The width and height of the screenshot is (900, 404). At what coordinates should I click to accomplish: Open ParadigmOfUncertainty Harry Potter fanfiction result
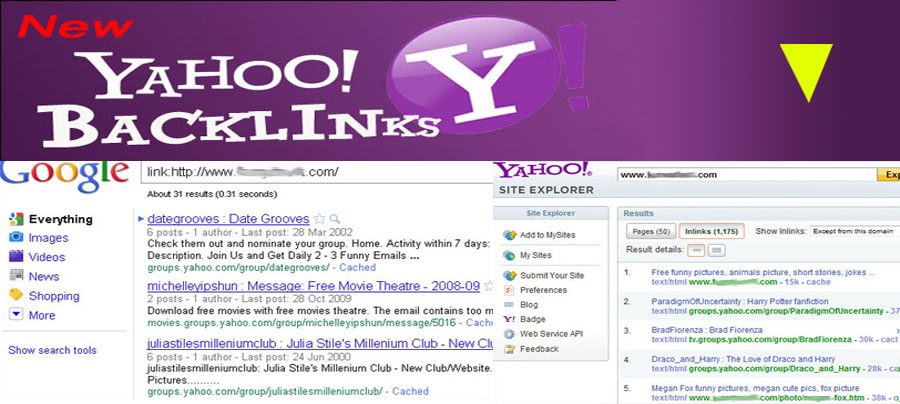[740, 301]
